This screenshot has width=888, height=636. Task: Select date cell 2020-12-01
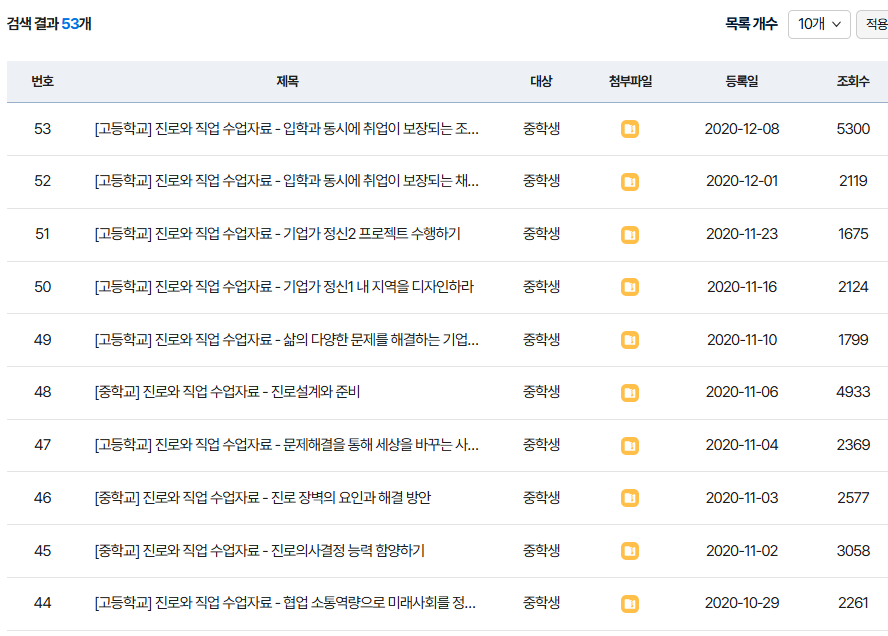tap(742, 181)
